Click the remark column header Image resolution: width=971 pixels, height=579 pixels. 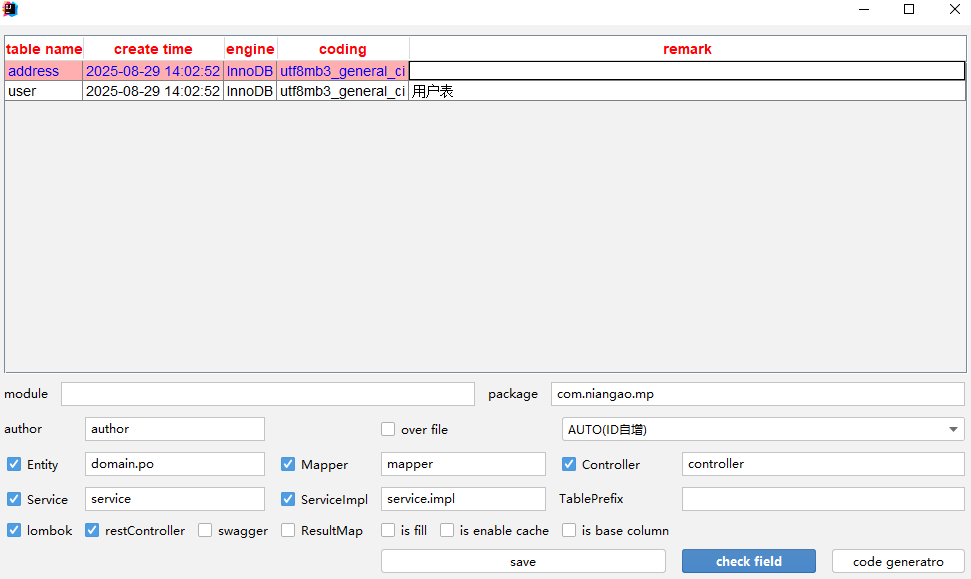687,49
